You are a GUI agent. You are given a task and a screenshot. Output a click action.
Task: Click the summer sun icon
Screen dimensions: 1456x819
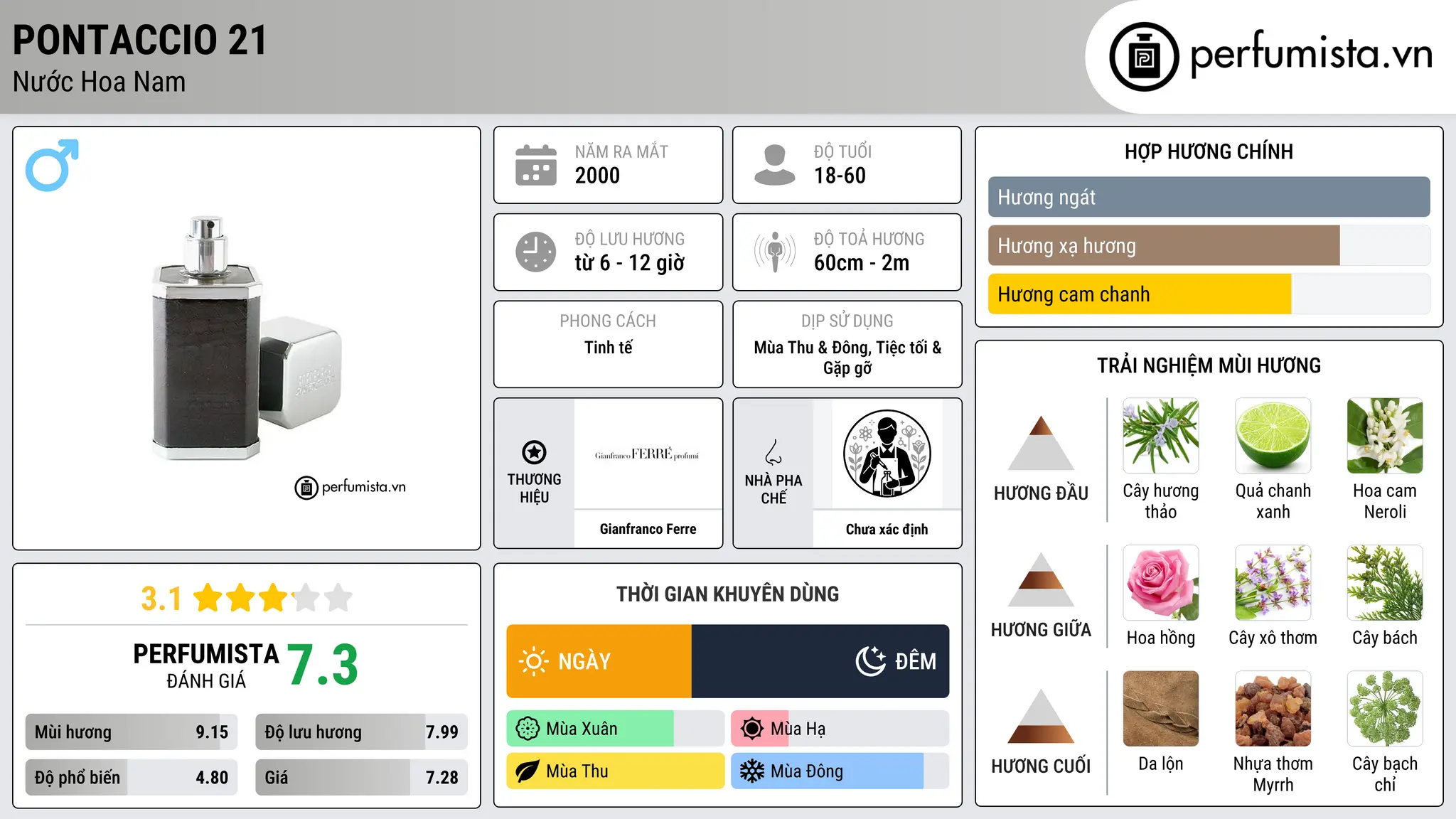[x=752, y=729]
